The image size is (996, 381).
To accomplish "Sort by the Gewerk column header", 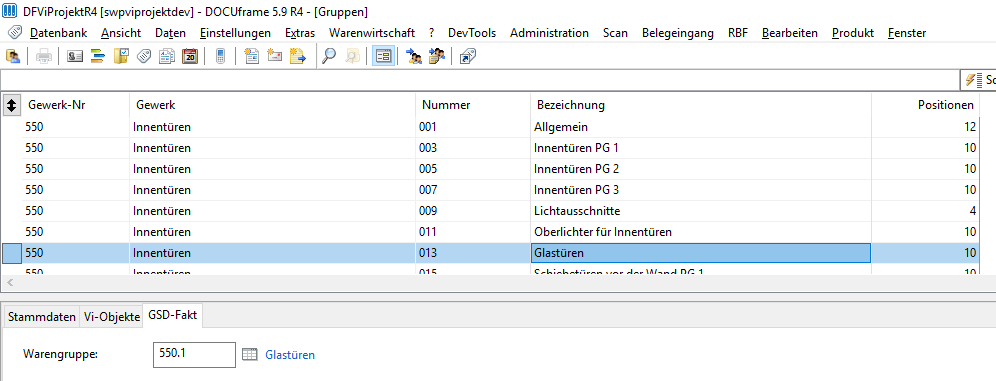I will (273, 105).
